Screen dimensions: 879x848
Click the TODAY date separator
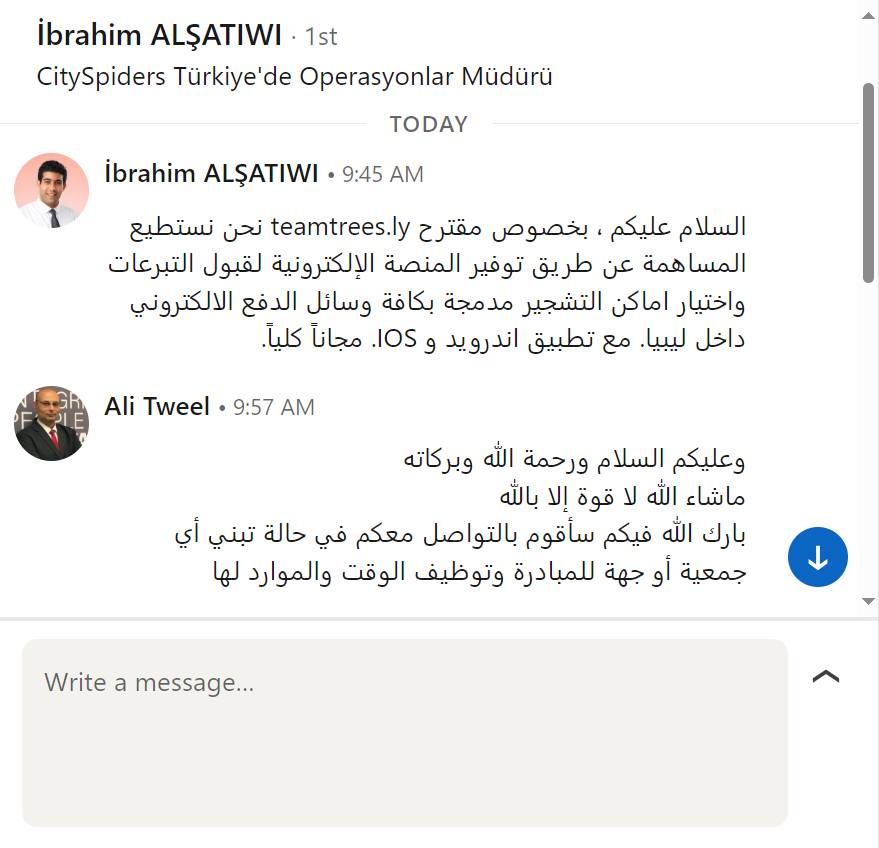429,124
